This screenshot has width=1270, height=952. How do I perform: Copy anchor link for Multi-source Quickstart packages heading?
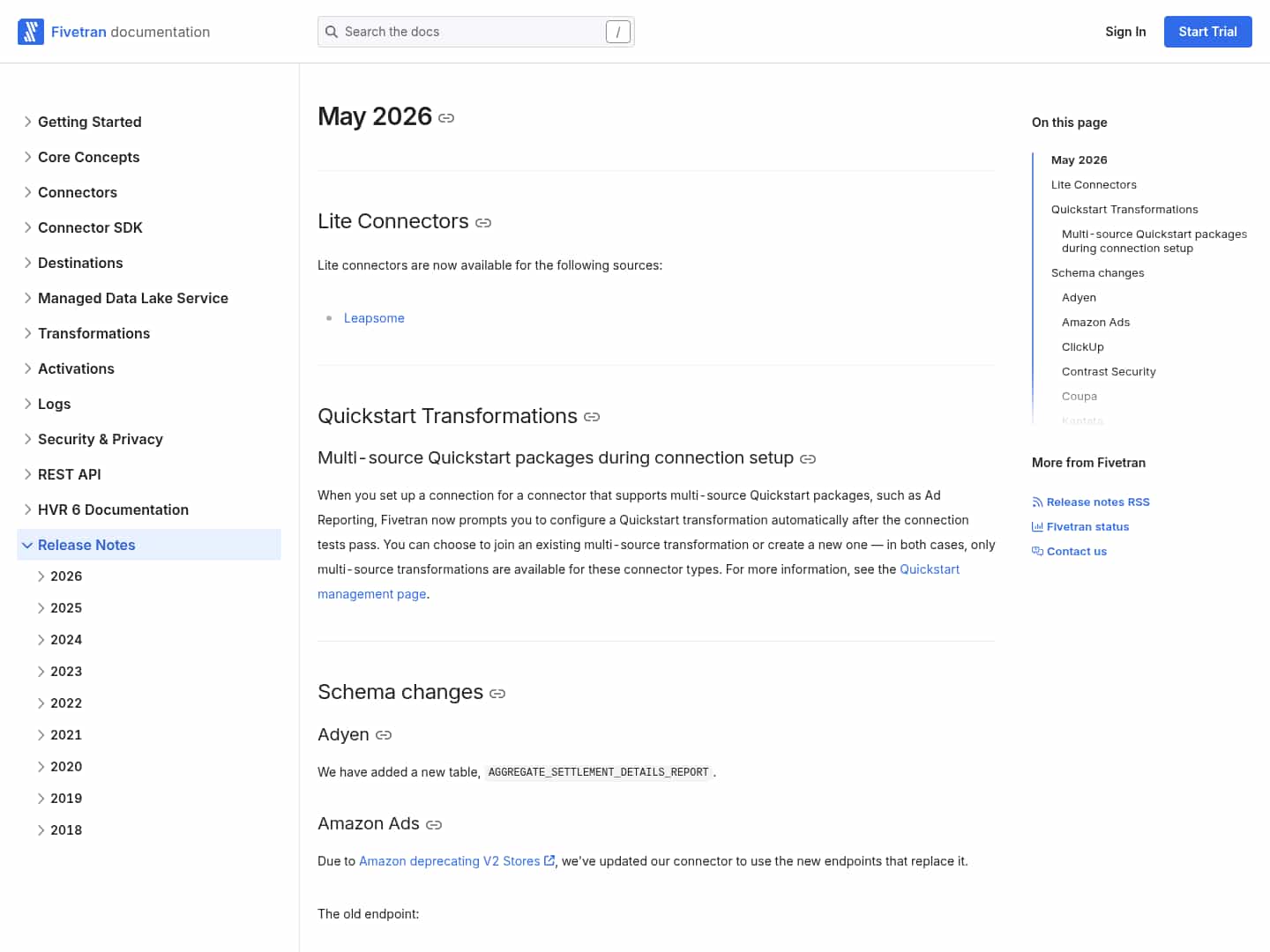click(x=808, y=459)
